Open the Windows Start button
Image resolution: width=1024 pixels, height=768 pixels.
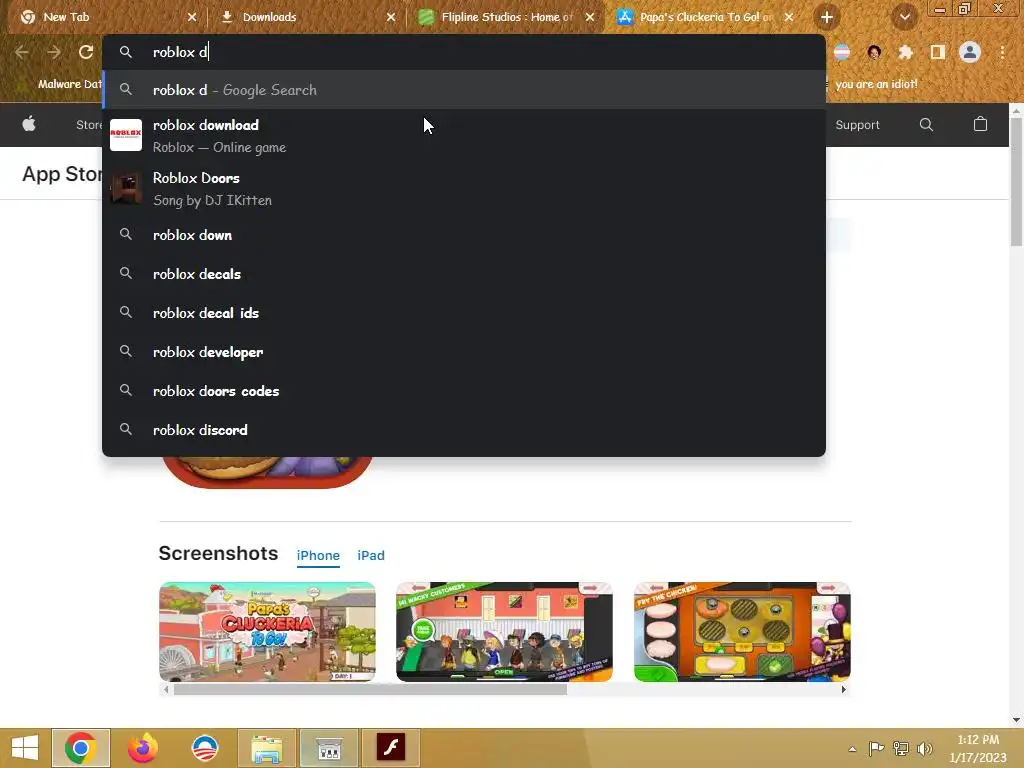25,748
